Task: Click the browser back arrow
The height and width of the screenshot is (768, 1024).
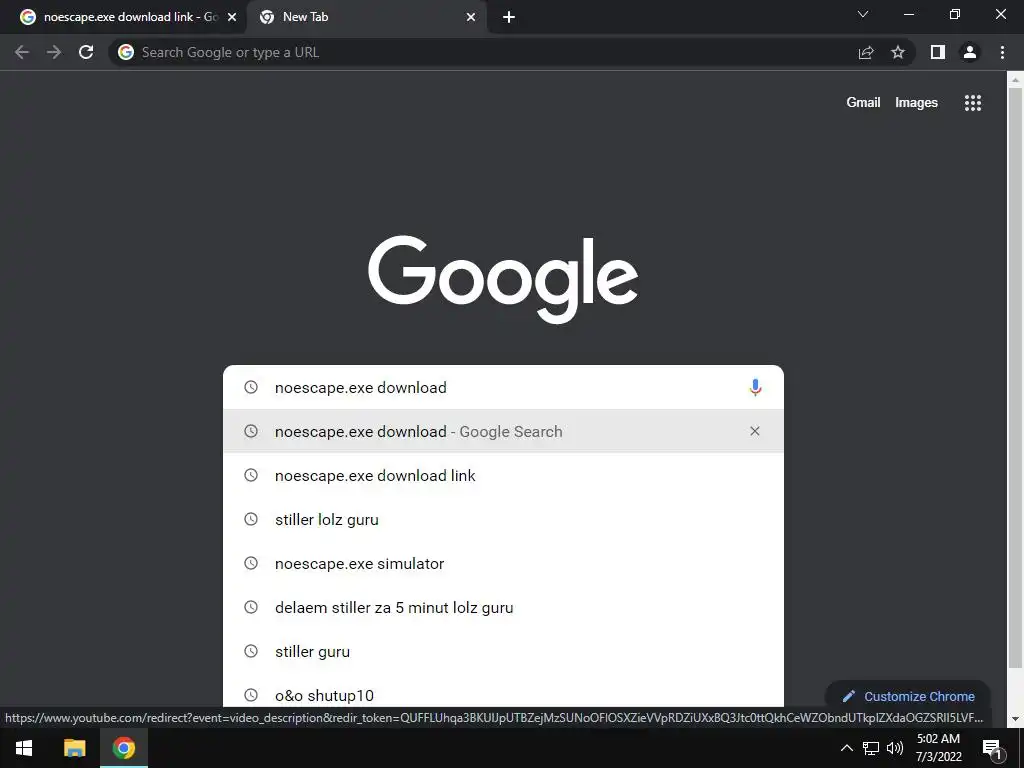Action: pos(22,52)
